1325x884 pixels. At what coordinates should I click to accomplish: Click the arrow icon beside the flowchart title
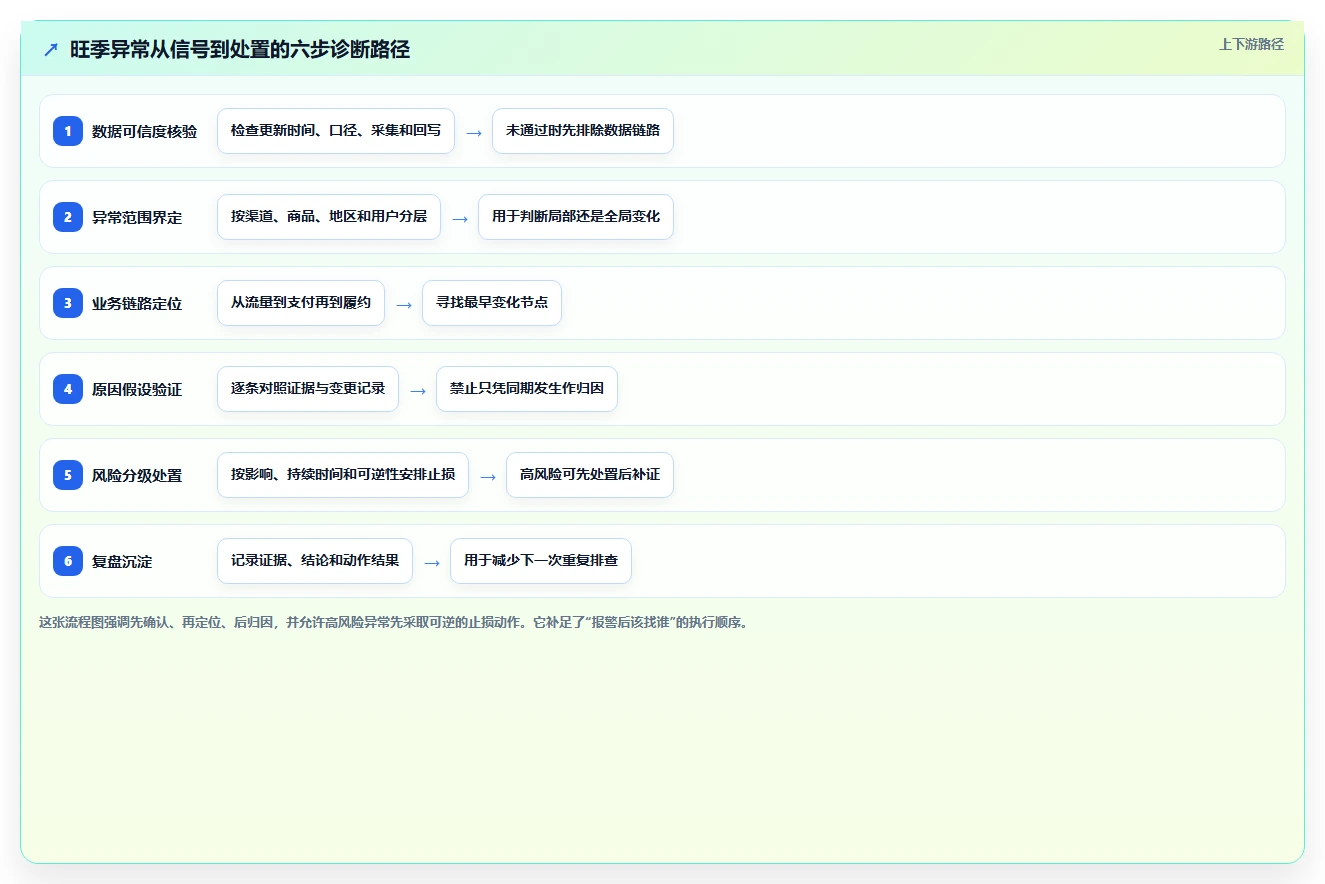(x=51, y=50)
